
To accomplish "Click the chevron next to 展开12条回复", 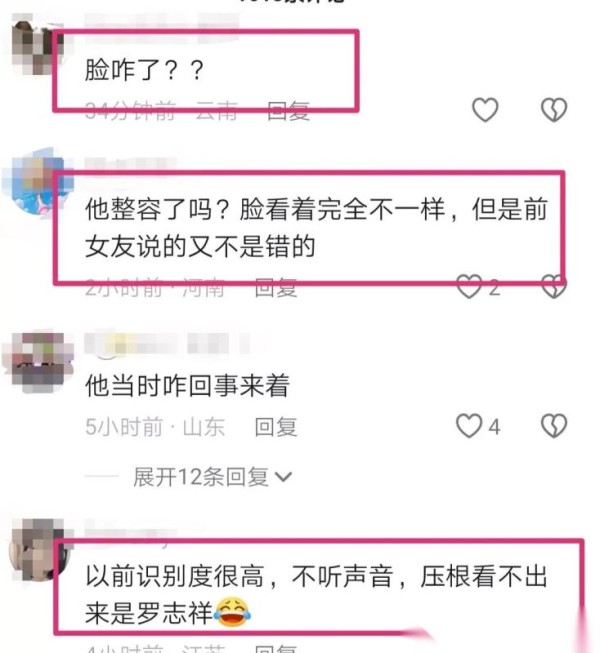I will tap(284, 477).
